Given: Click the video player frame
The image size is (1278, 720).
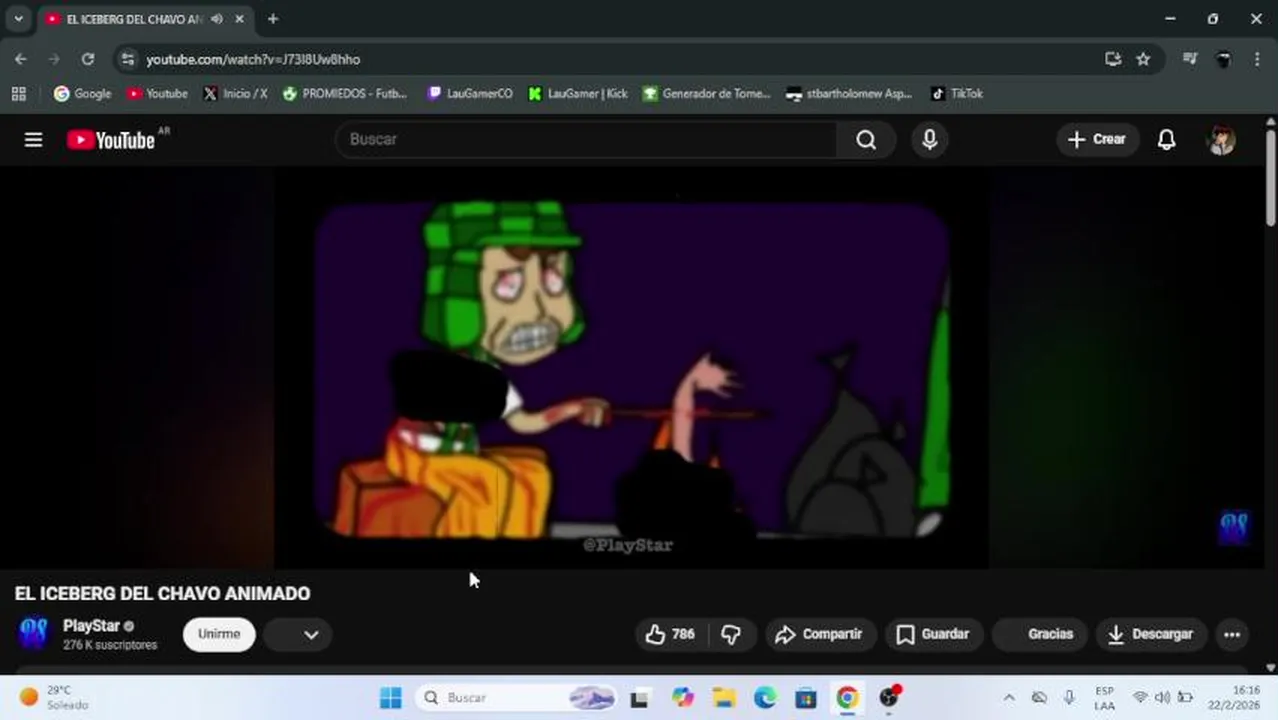Looking at the screenshot, I should click(x=632, y=368).
